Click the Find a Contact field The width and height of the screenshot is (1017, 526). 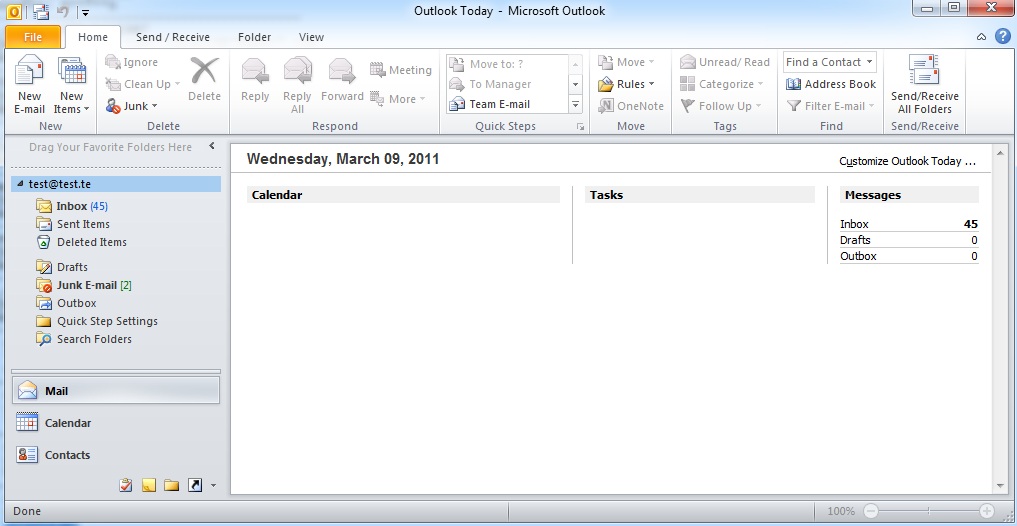pyautogui.click(x=830, y=62)
